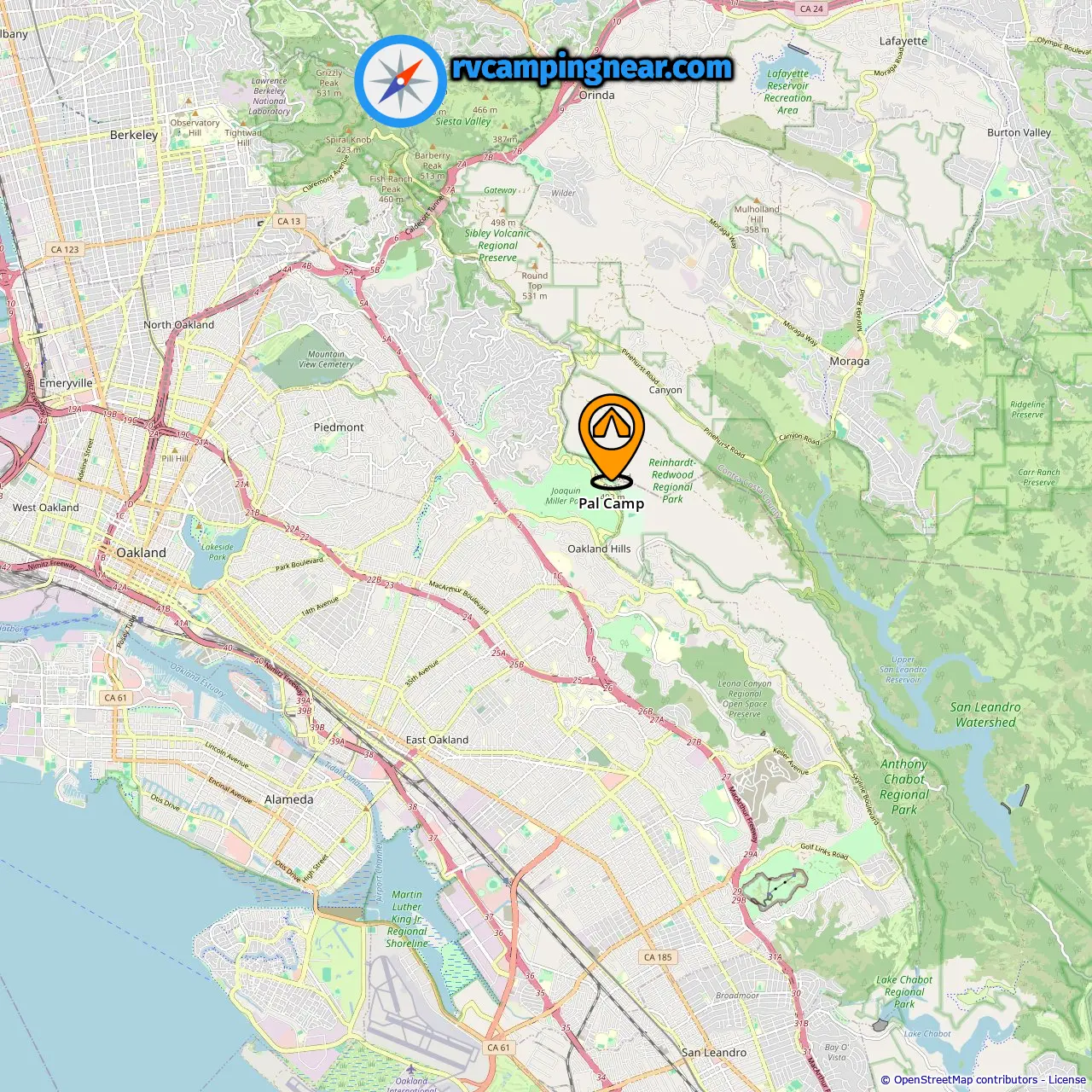Screen dimensions: 1092x1092
Task: Click the blue compass logo icon
Action: [x=400, y=82]
